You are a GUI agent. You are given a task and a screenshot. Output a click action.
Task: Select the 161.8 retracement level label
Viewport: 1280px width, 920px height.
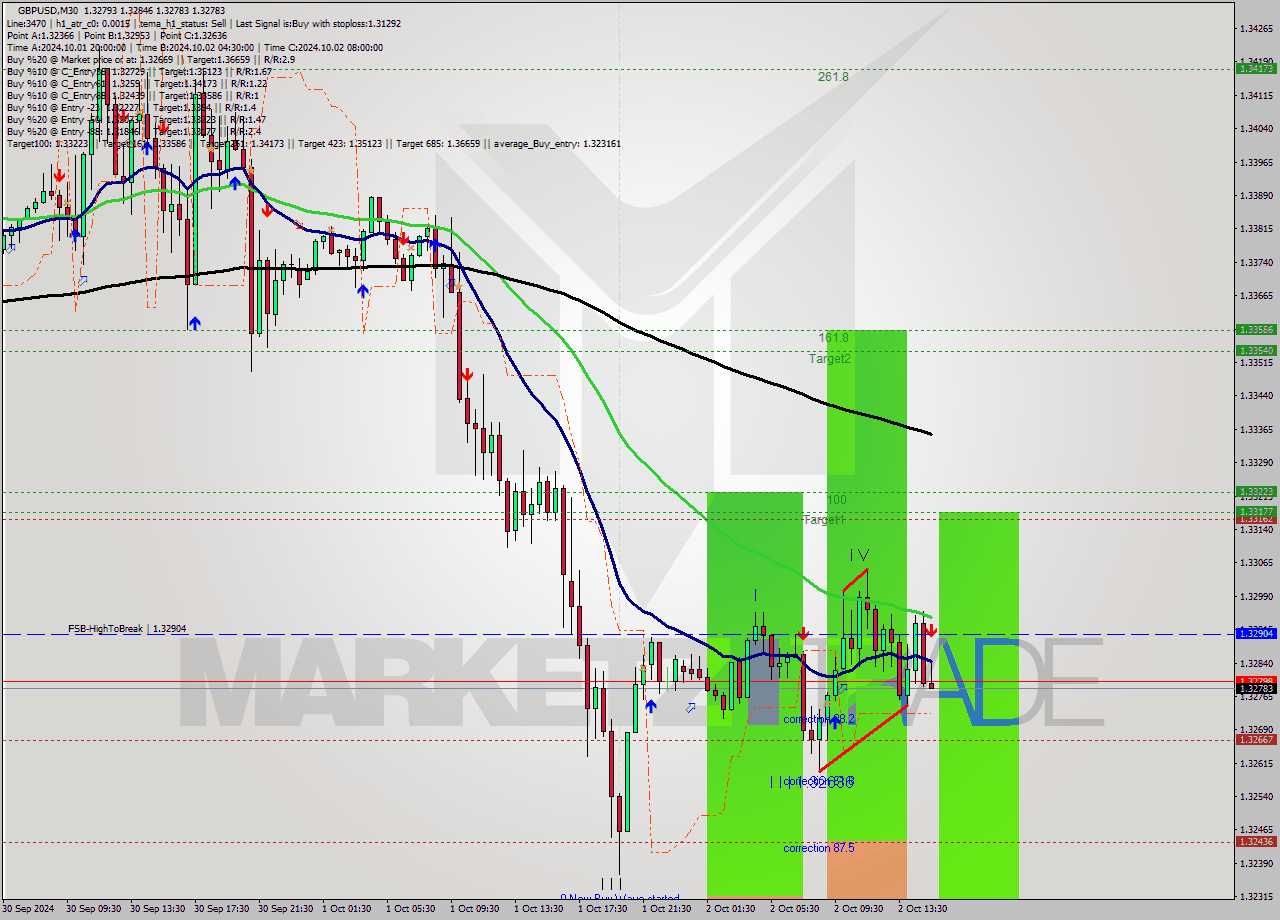833,337
